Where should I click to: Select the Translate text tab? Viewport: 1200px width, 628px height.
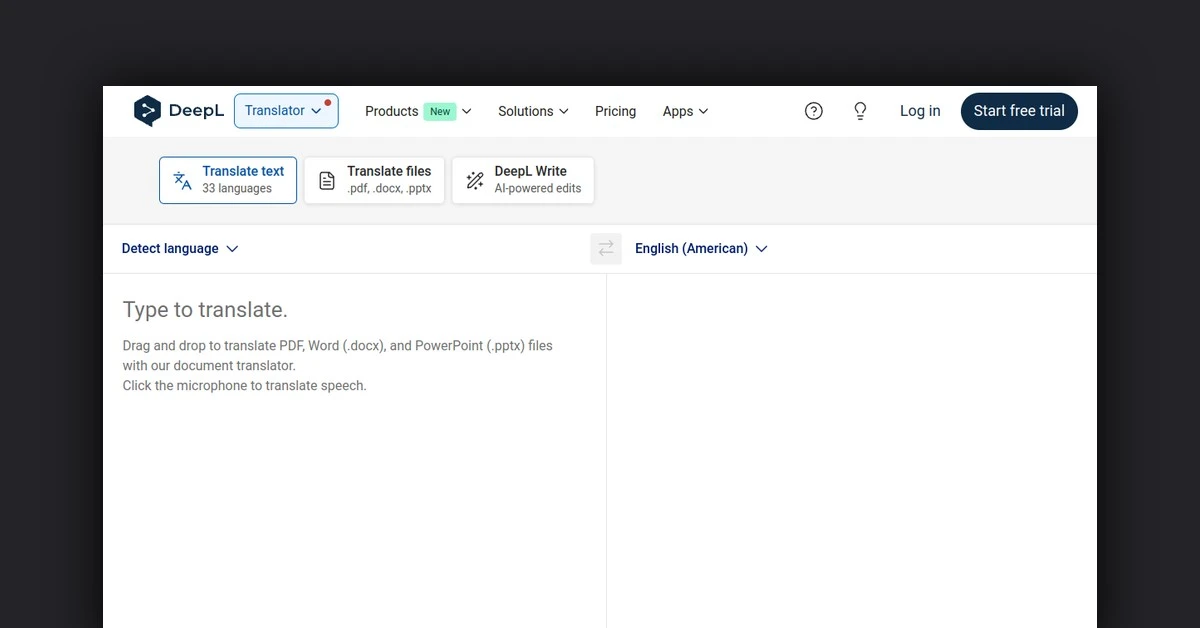[x=228, y=181]
